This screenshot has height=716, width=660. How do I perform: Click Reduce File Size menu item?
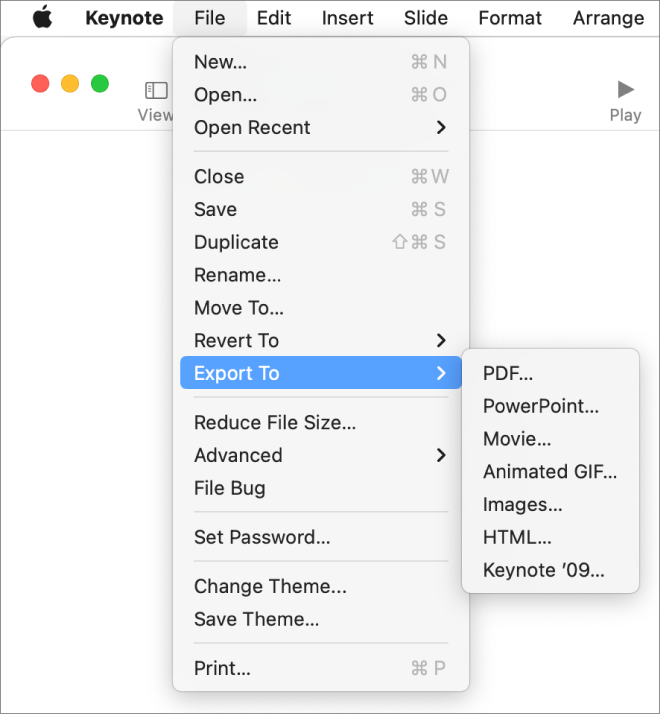point(275,422)
